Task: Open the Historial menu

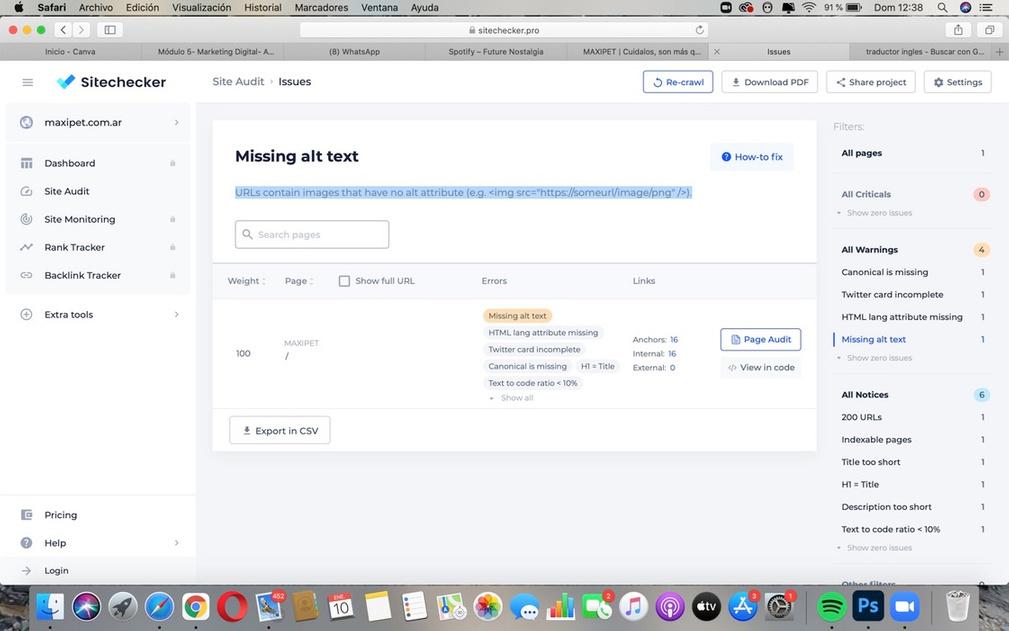Action: click(263, 8)
